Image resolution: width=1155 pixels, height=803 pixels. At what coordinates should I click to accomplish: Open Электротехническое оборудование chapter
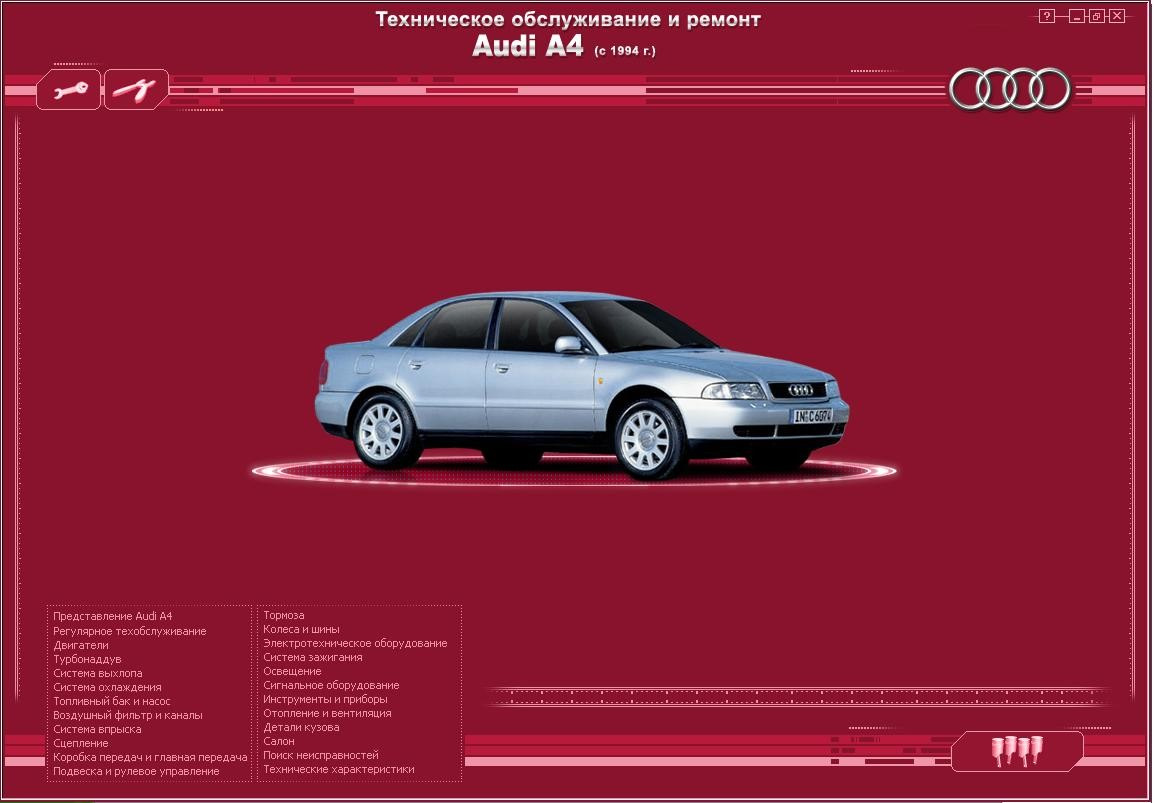(x=355, y=643)
